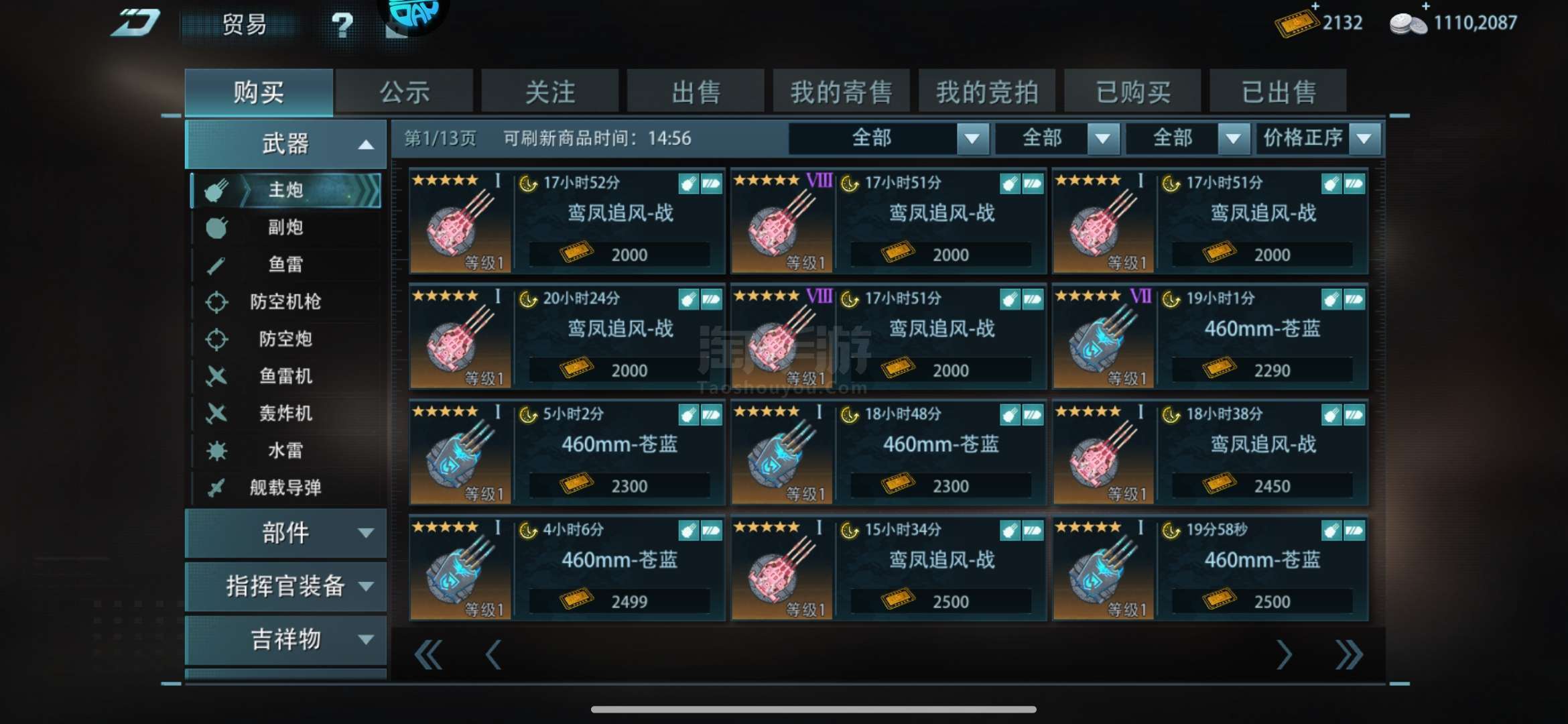1568x724 pixels.
Task: Switch to the 我的寄售 tab
Action: point(841,91)
